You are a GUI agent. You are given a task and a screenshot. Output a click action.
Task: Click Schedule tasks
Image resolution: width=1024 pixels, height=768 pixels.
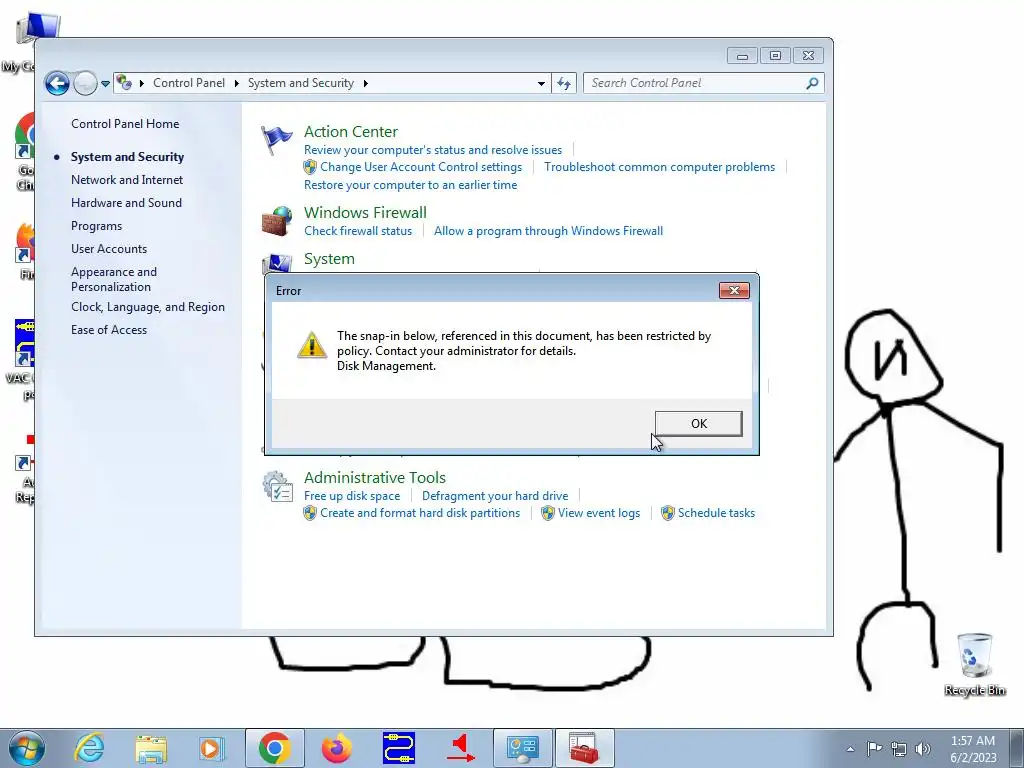coord(716,513)
